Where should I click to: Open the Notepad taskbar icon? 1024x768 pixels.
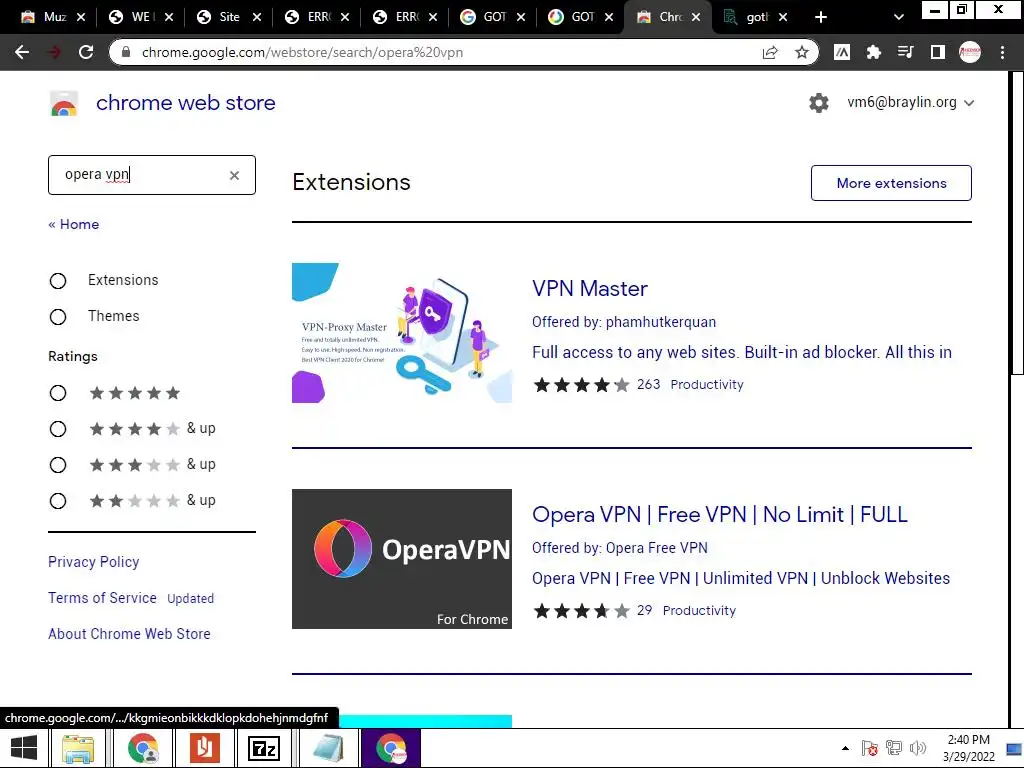tap(328, 748)
